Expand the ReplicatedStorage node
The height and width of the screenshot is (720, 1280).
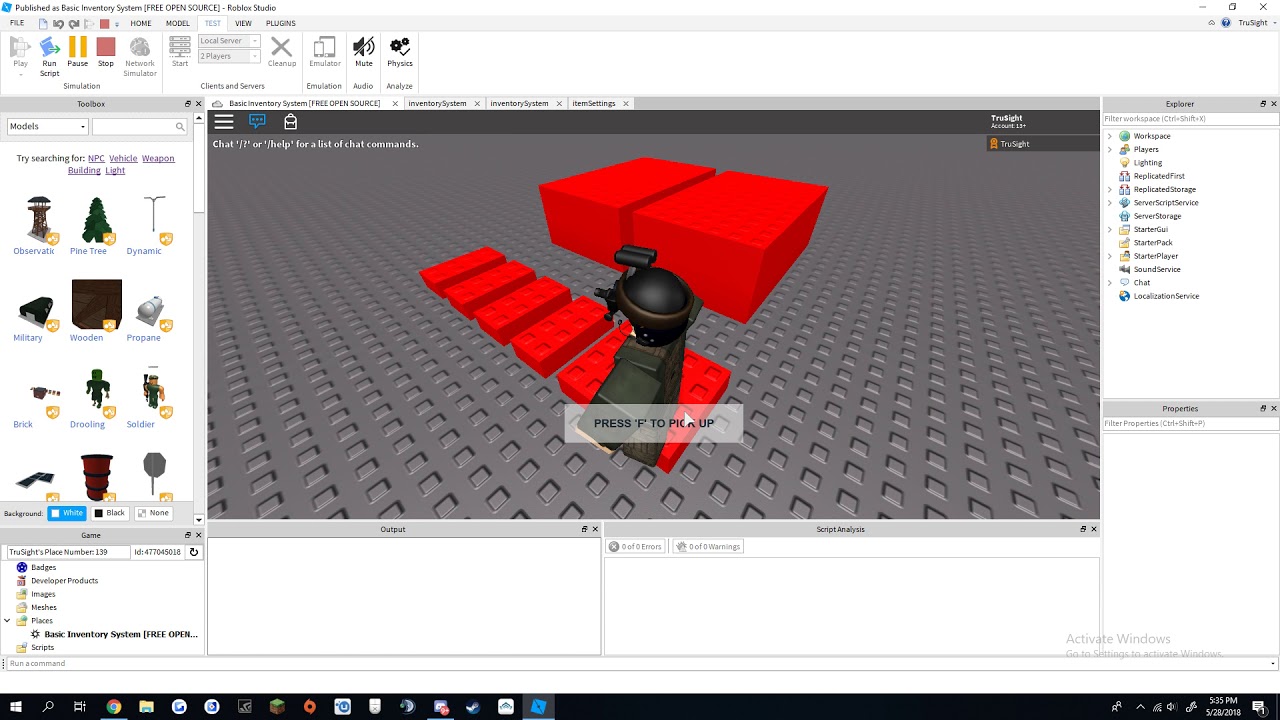1109,189
